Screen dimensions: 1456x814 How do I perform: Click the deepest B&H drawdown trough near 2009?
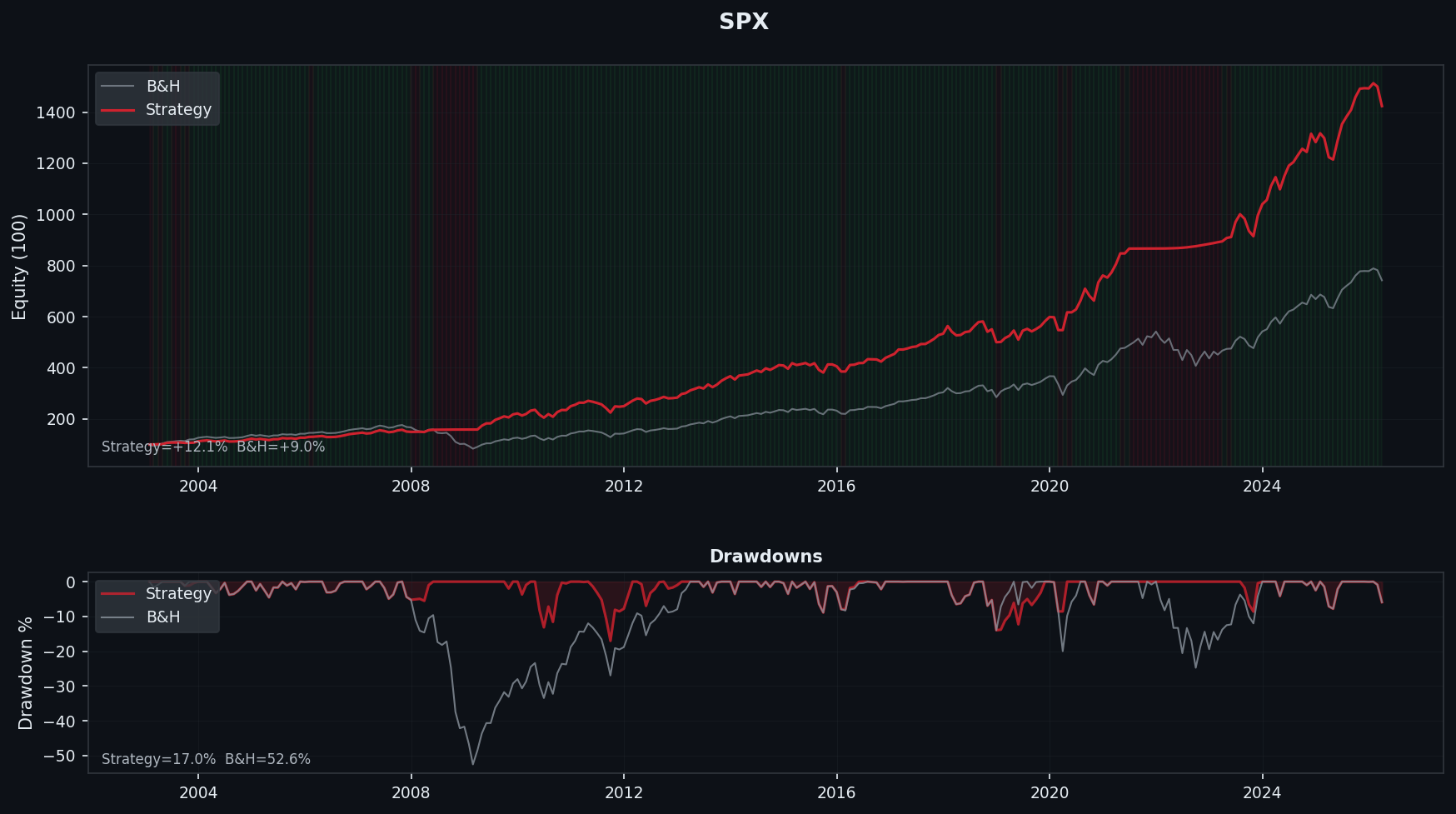[473, 764]
